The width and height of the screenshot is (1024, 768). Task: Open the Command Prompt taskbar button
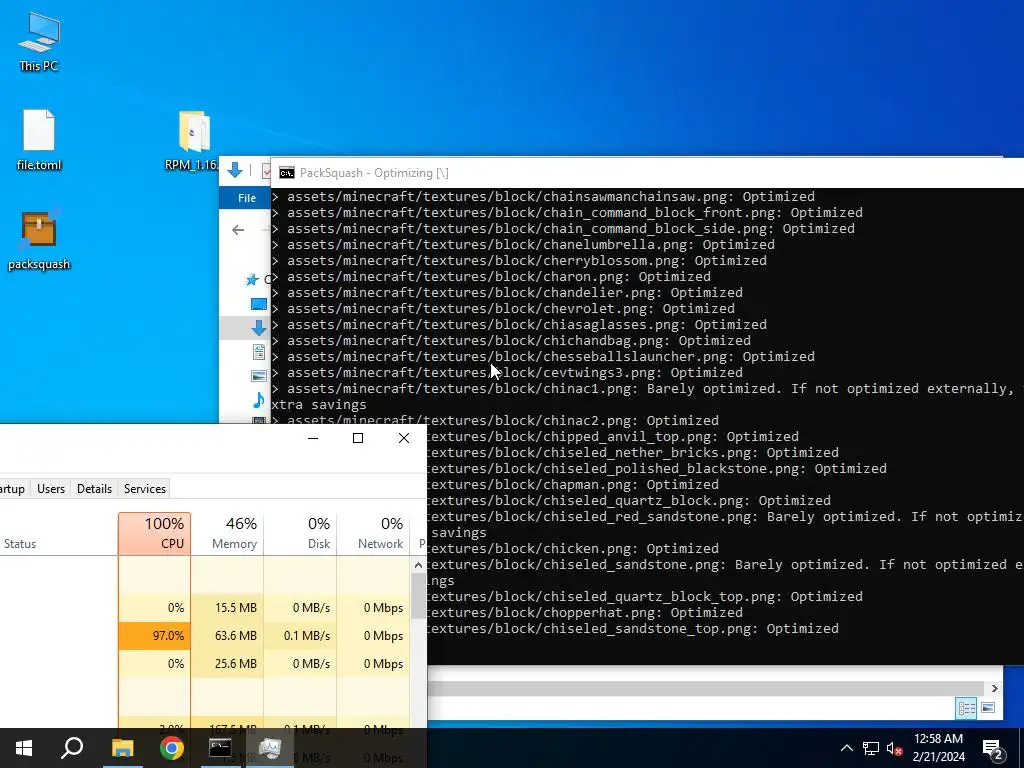pos(220,748)
